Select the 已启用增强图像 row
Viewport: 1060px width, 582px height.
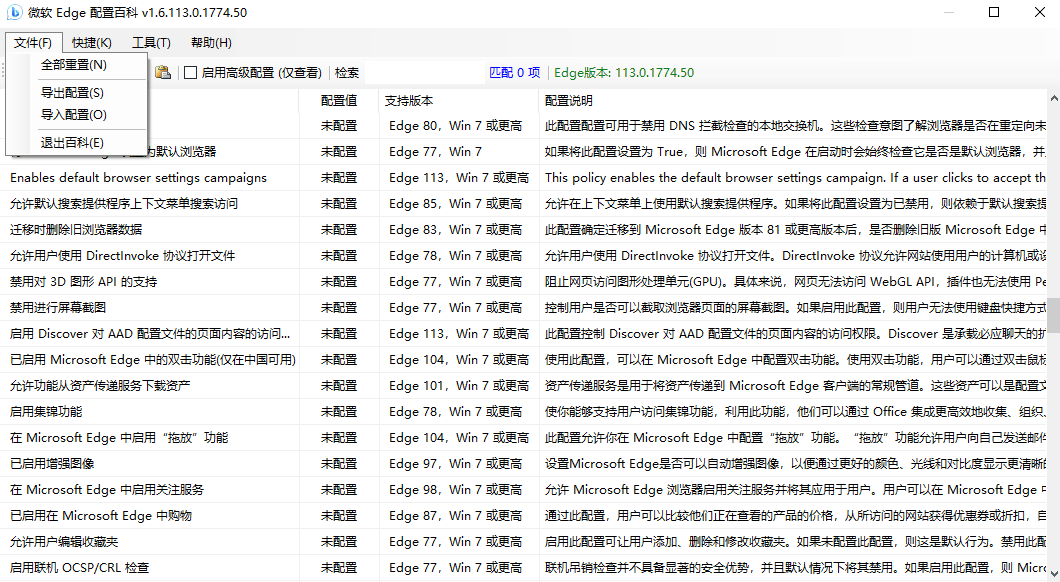[x=524, y=464]
